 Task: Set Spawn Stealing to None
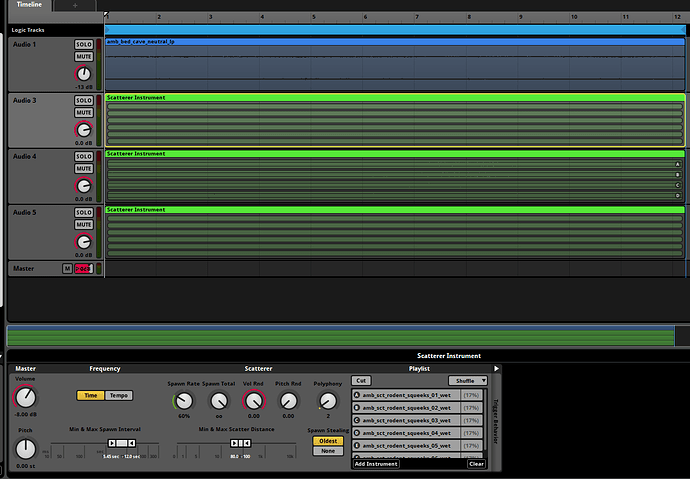pos(328,451)
